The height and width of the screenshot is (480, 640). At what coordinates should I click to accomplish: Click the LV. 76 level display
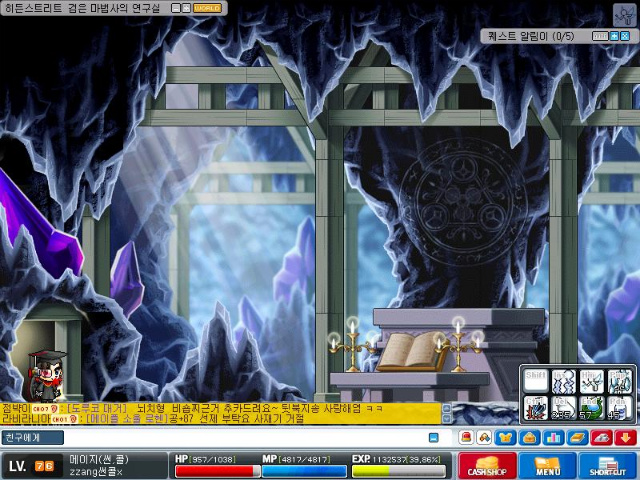click(x=32, y=466)
